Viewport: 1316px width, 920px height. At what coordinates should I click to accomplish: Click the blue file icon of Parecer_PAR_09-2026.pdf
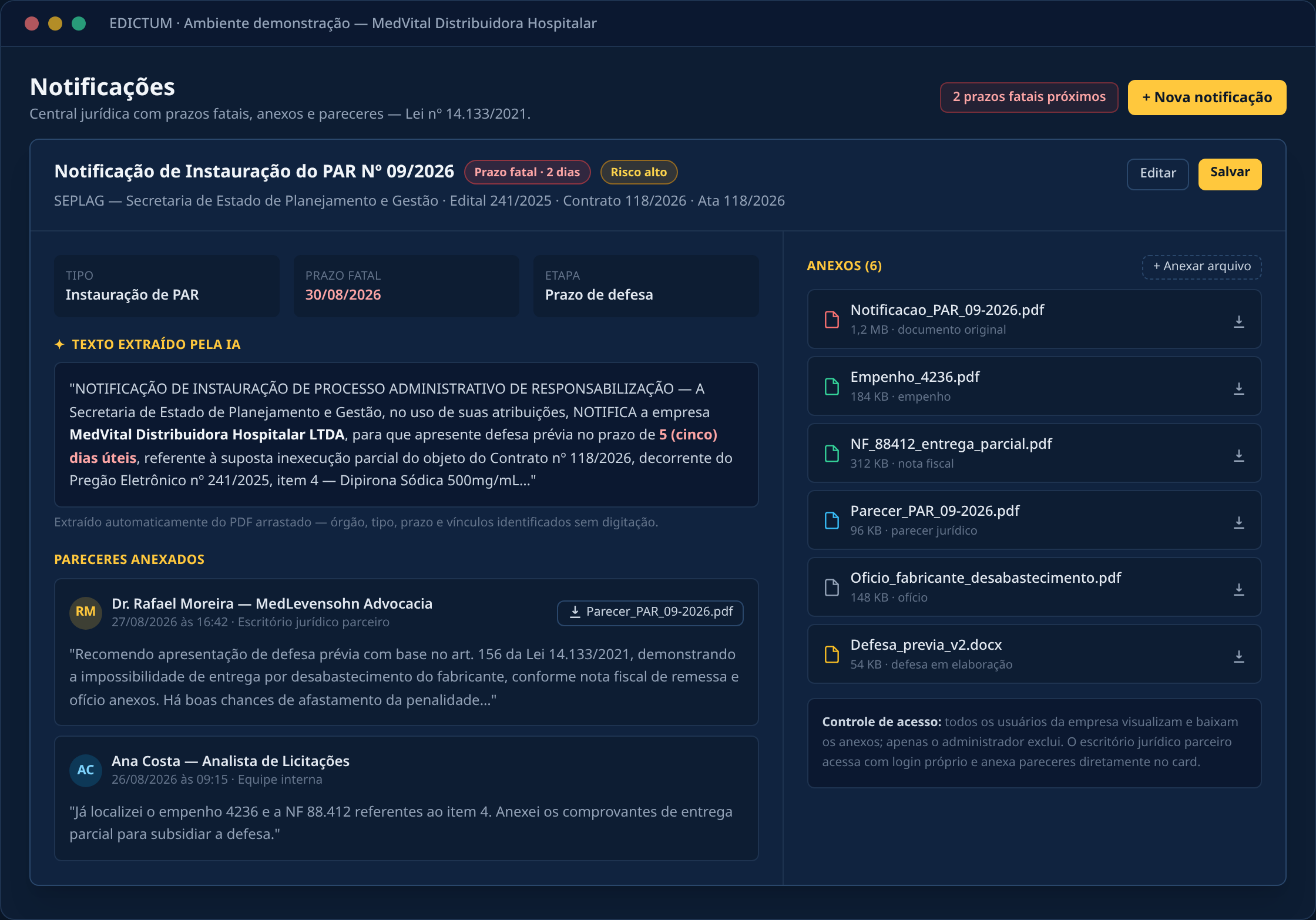[x=832, y=521]
